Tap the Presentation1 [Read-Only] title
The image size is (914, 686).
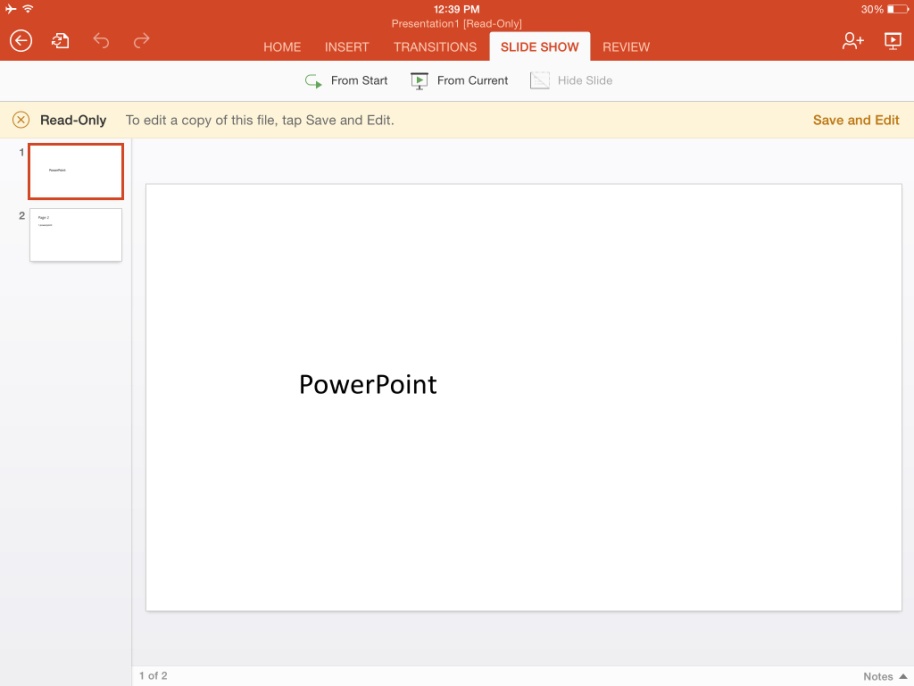click(456, 24)
